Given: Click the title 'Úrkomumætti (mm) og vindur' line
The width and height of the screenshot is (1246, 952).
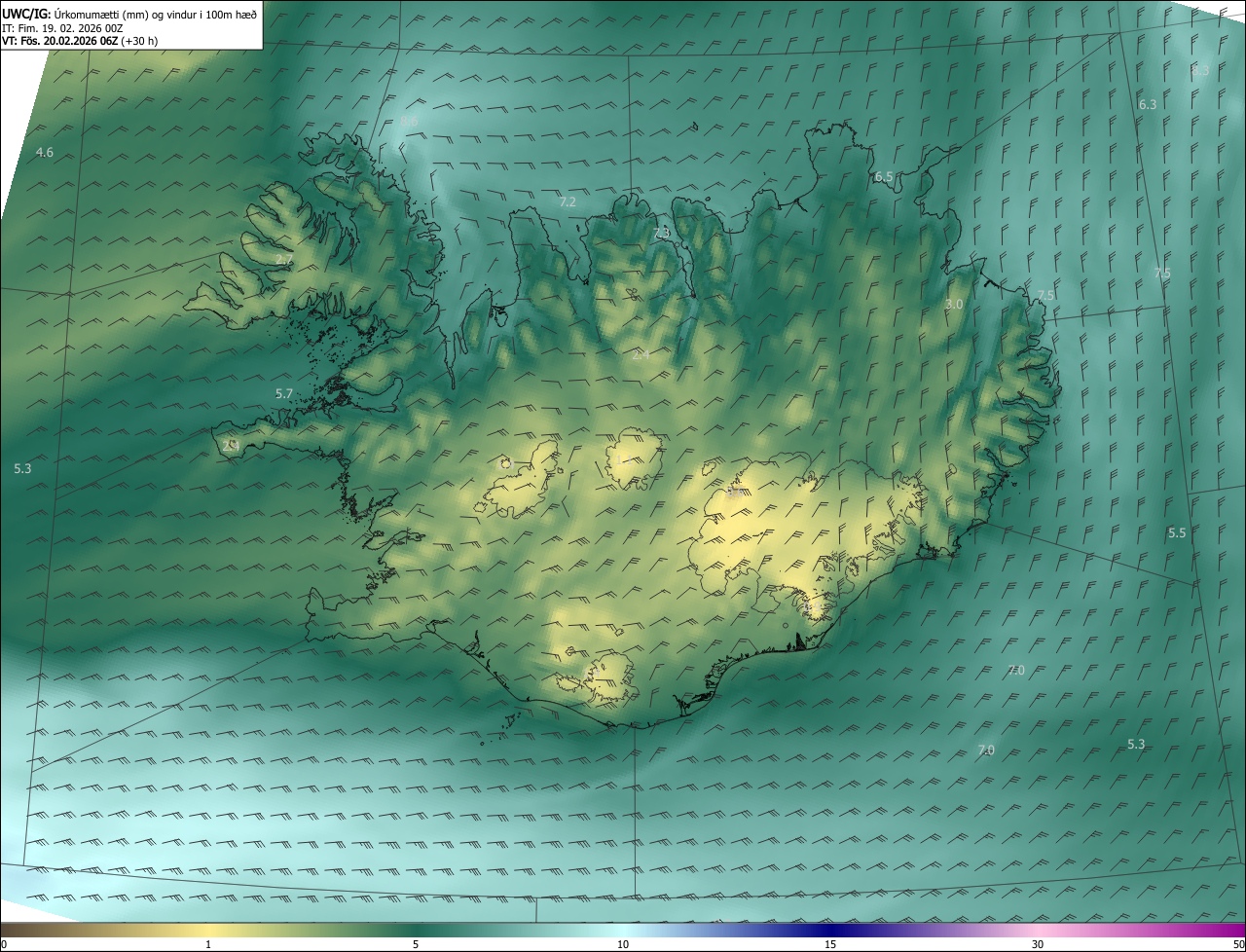Looking at the screenshot, I should pos(129,13).
